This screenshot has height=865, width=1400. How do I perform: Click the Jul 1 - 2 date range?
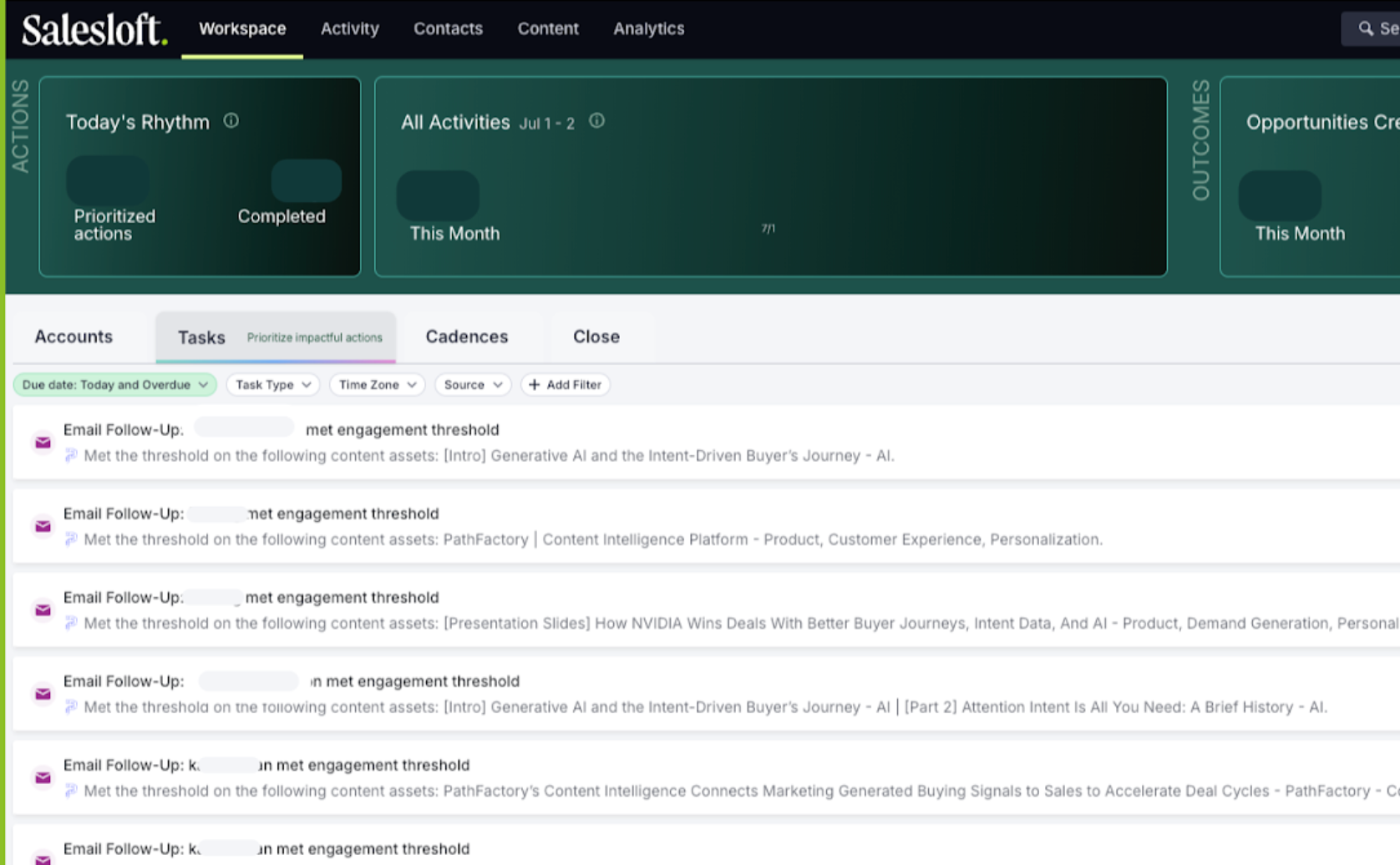(x=547, y=124)
